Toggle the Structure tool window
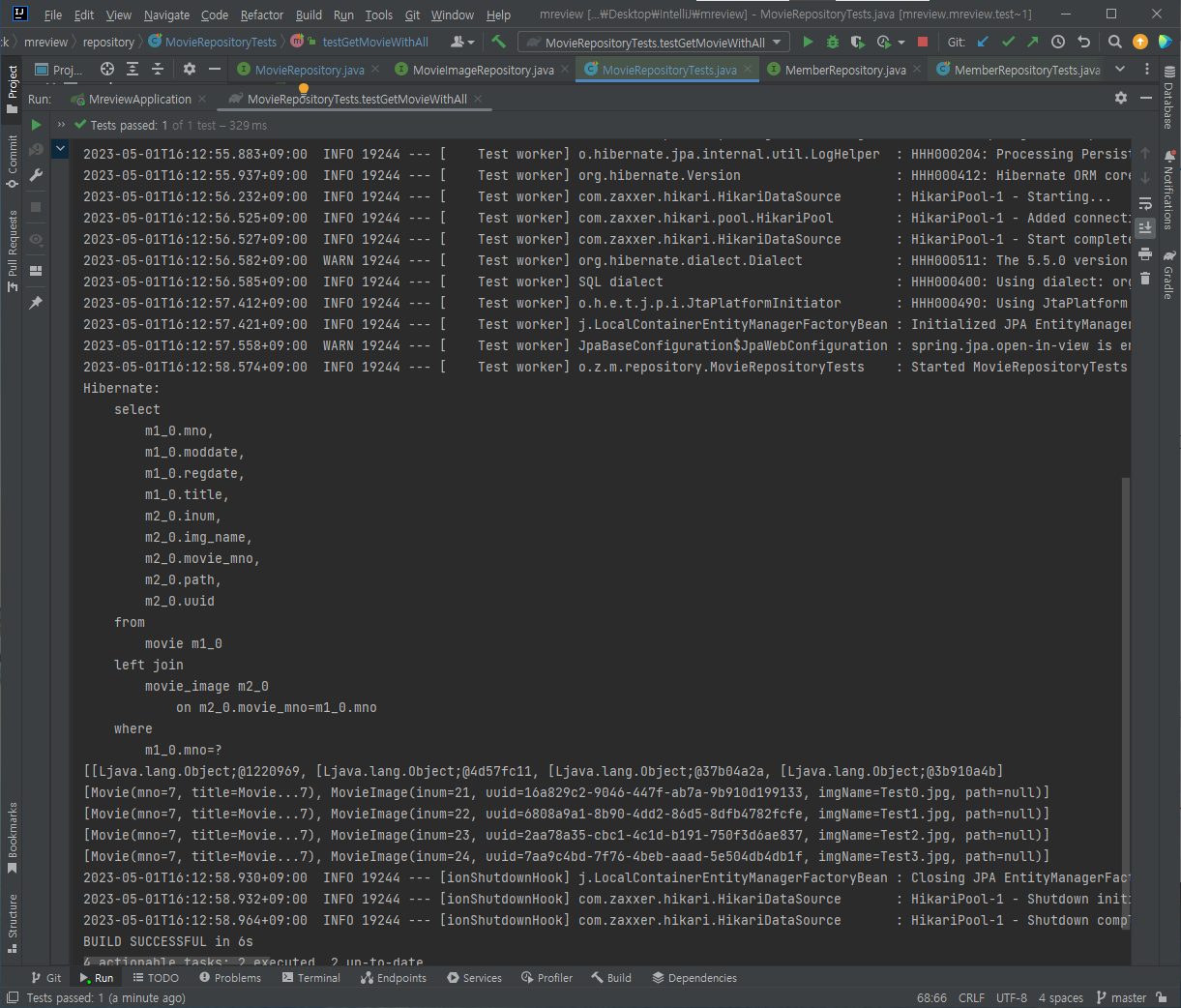This screenshot has height=1008, width=1181. (13, 923)
